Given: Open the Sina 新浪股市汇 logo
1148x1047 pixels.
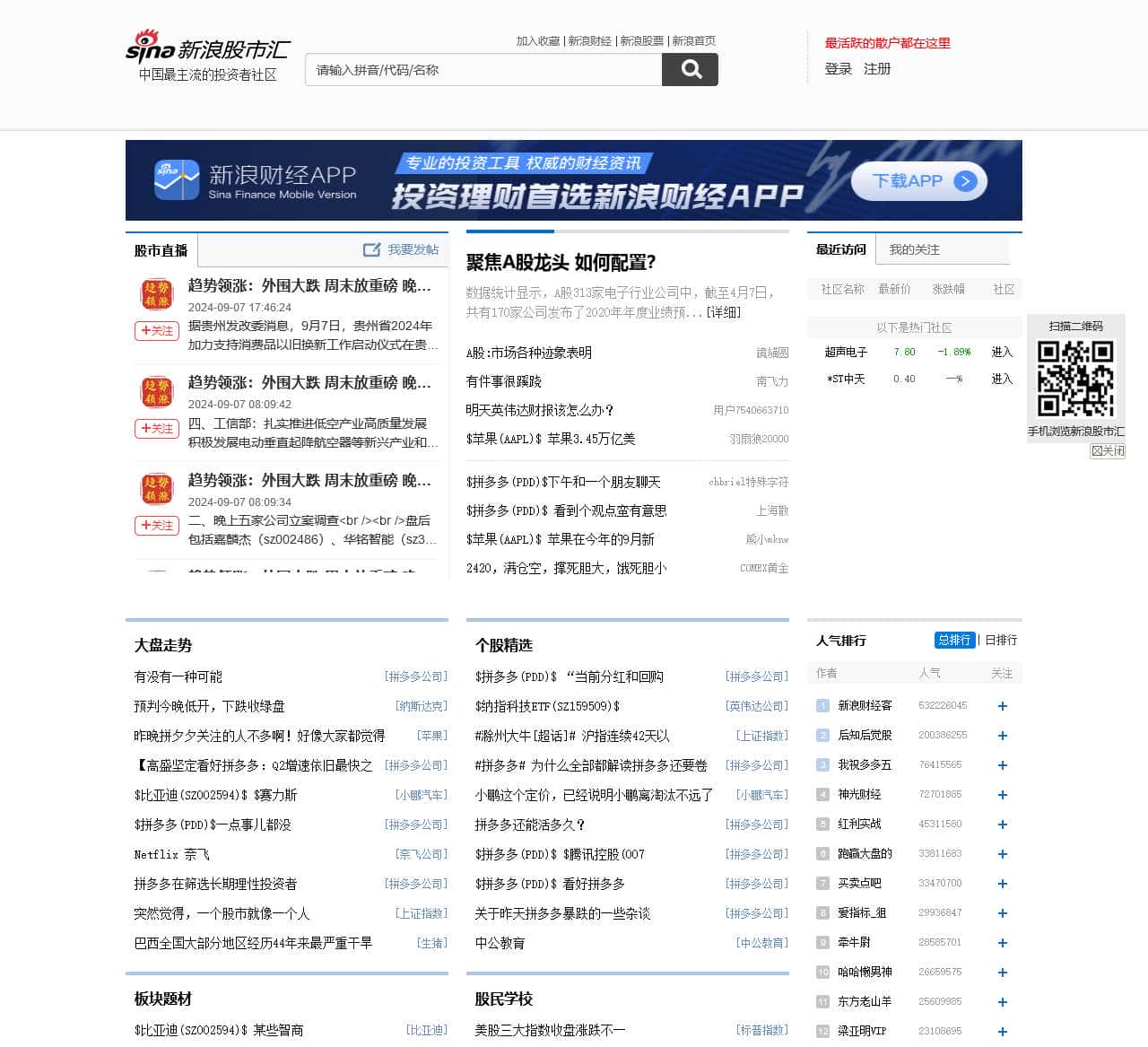Looking at the screenshot, I should coord(208,48).
